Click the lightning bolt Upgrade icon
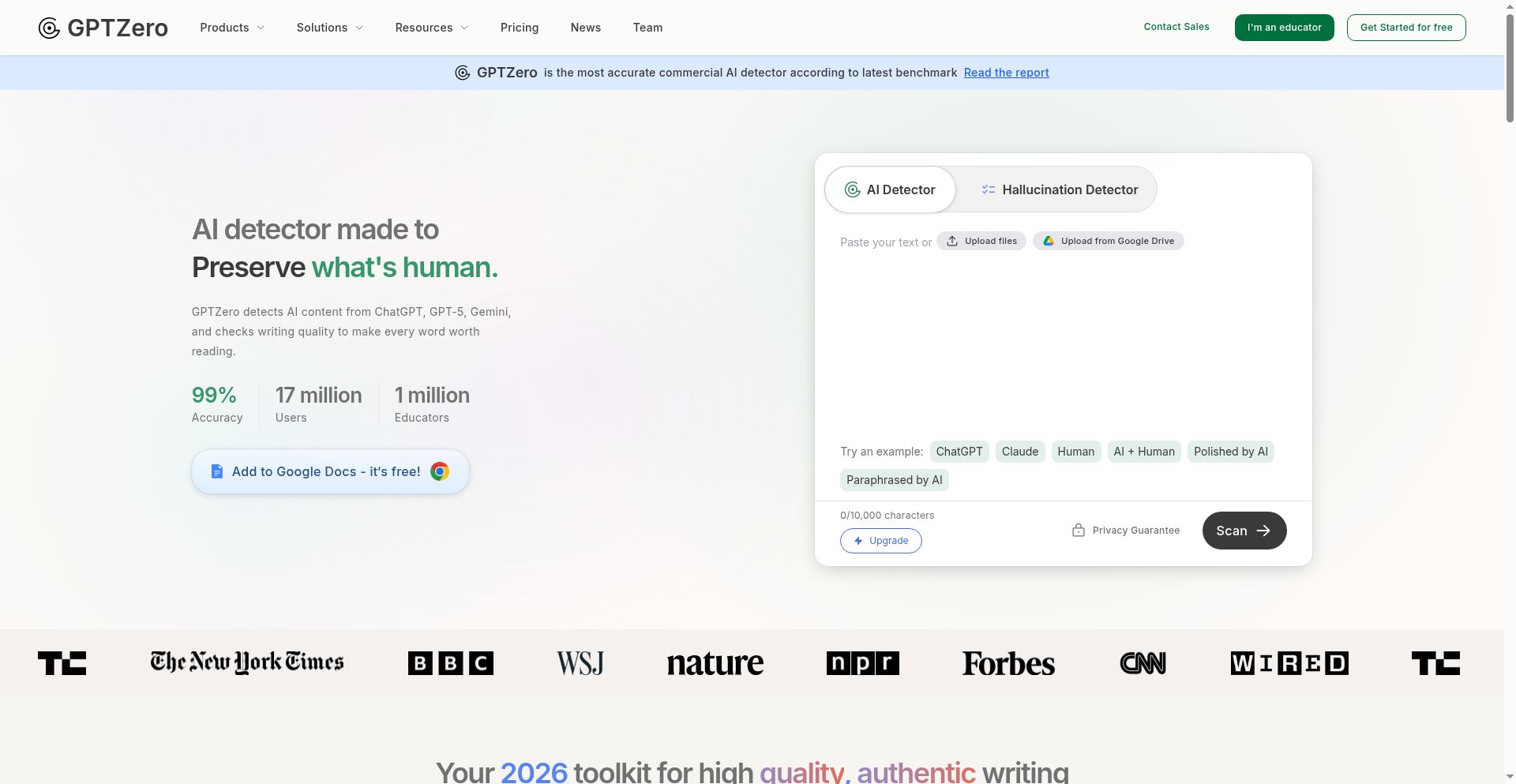Image resolution: width=1516 pixels, height=784 pixels. click(x=858, y=541)
